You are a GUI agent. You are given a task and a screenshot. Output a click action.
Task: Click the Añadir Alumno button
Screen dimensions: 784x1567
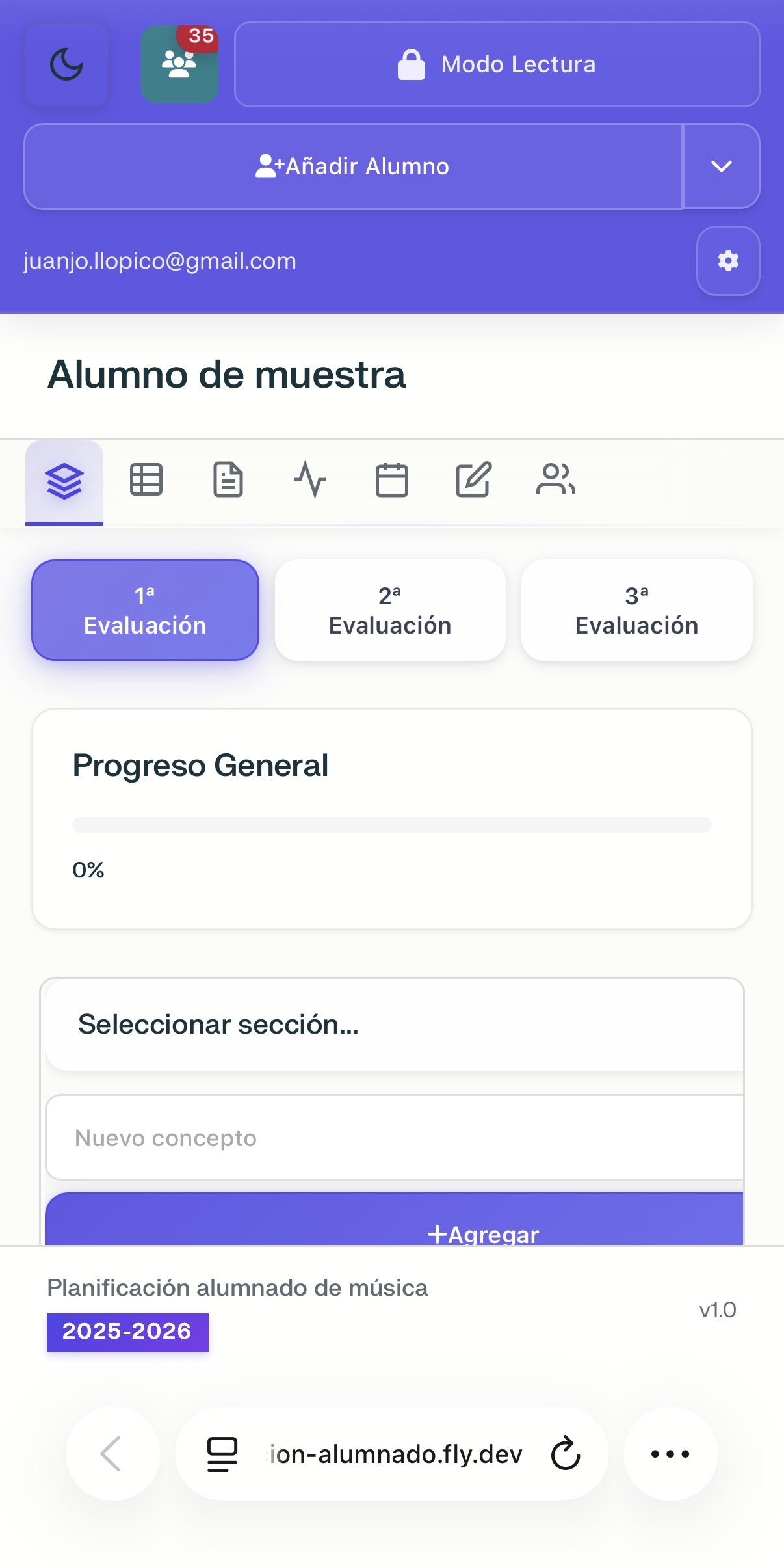(x=352, y=167)
